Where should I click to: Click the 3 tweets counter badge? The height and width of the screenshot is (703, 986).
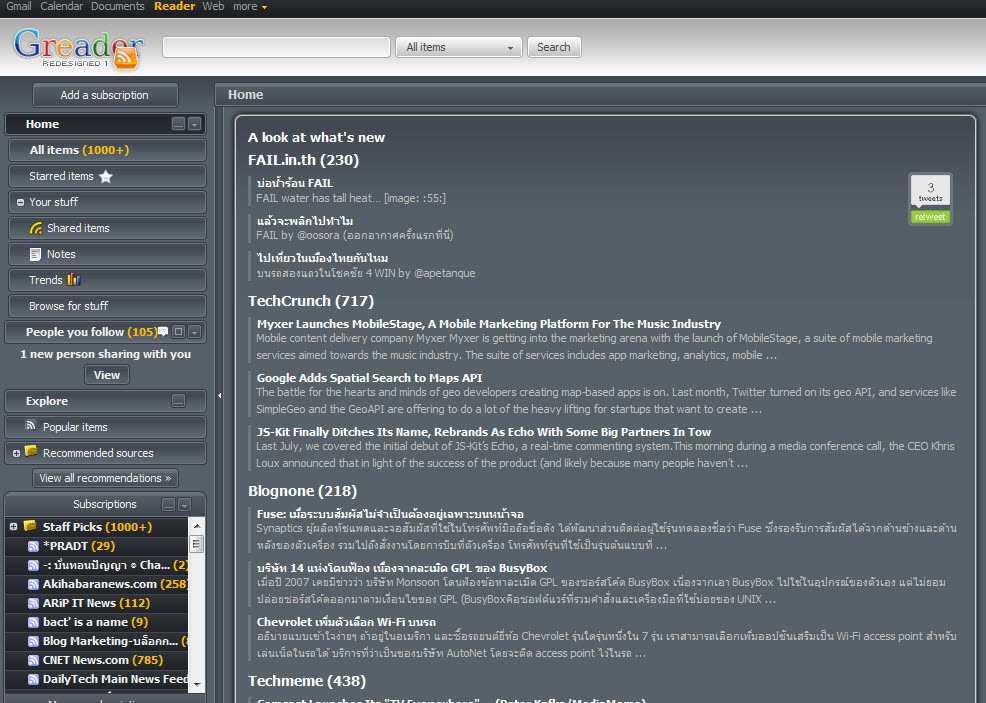pyautogui.click(x=930, y=191)
